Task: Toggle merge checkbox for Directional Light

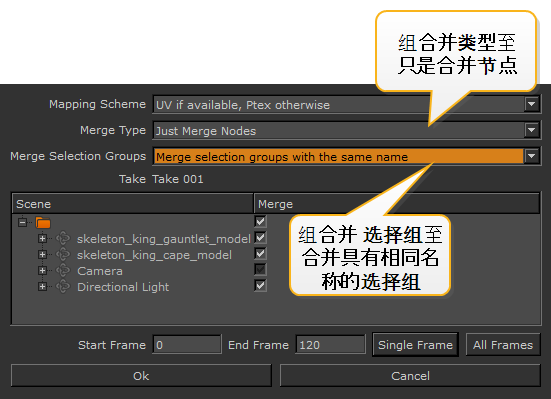Action: click(260, 285)
